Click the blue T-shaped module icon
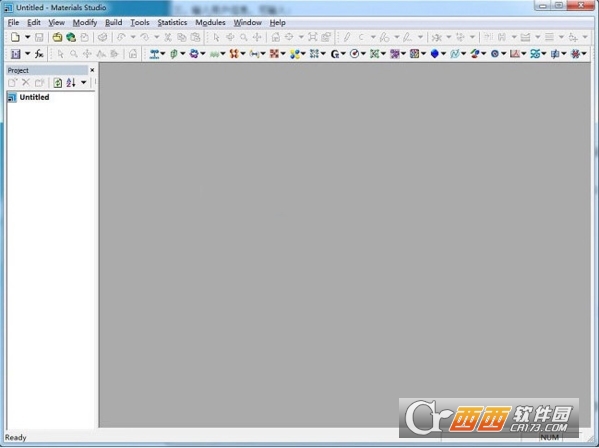599x448 pixels. 154,54
